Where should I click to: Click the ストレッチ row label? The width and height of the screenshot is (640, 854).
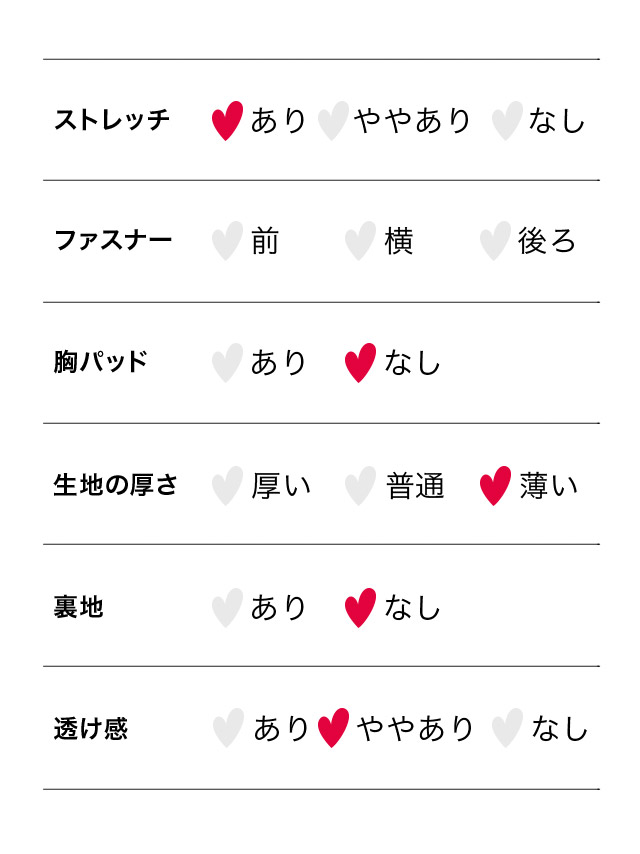tap(112, 121)
